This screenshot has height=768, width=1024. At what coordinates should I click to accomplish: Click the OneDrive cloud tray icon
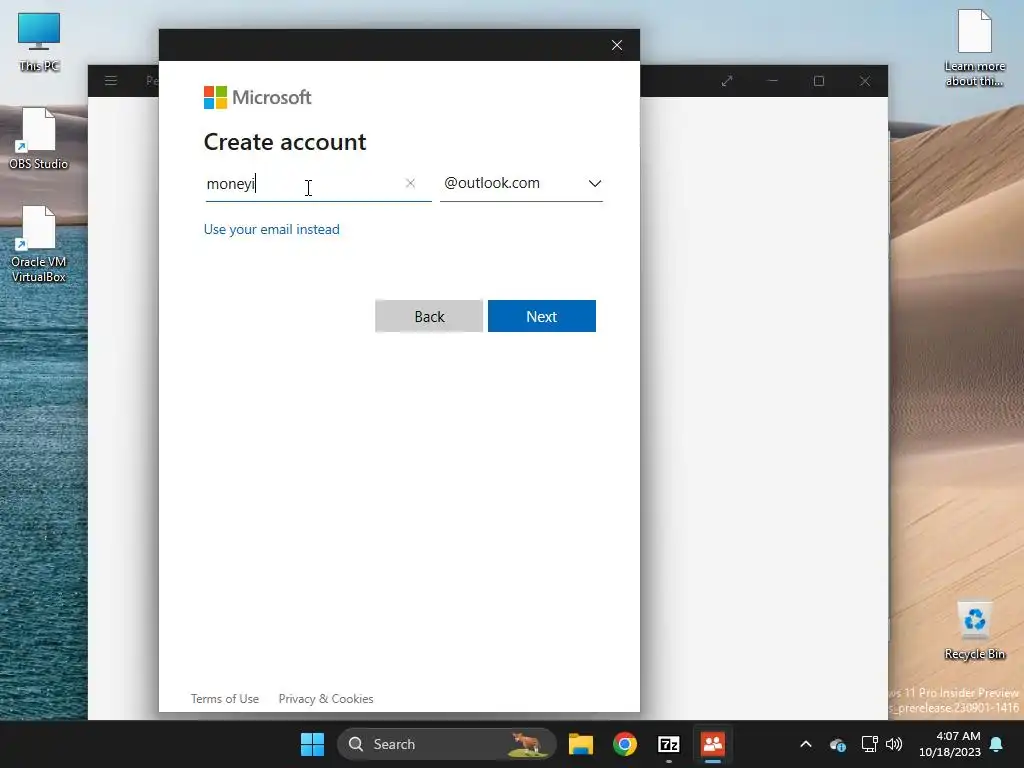click(x=838, y=744)
